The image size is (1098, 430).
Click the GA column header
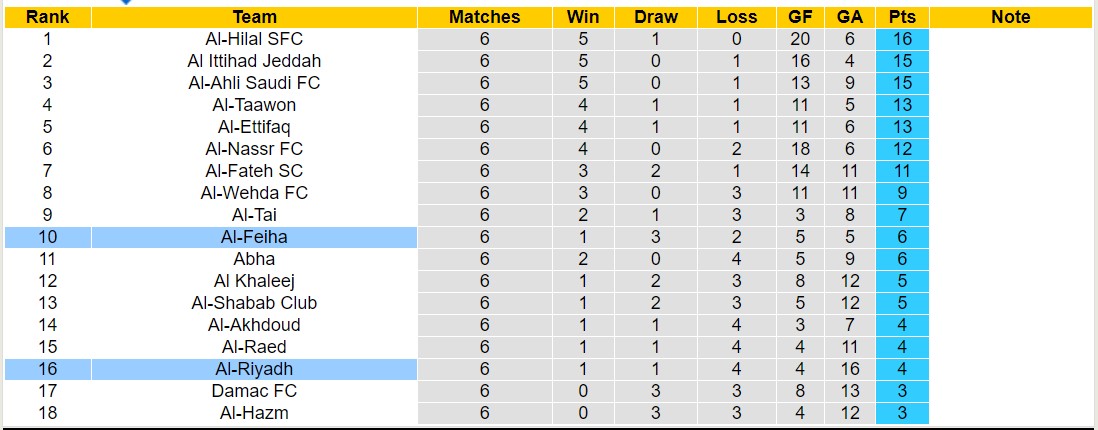851,17
